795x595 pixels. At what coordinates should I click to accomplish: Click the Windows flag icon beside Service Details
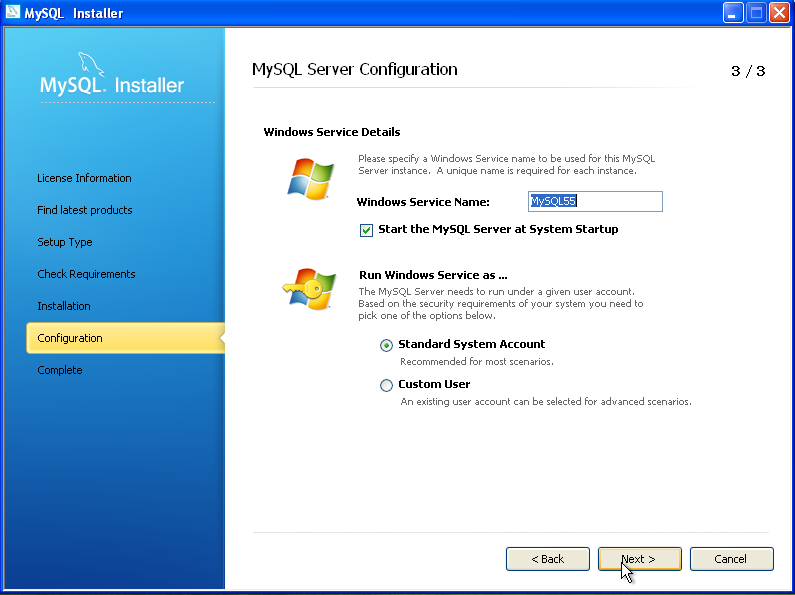(310, 178)
